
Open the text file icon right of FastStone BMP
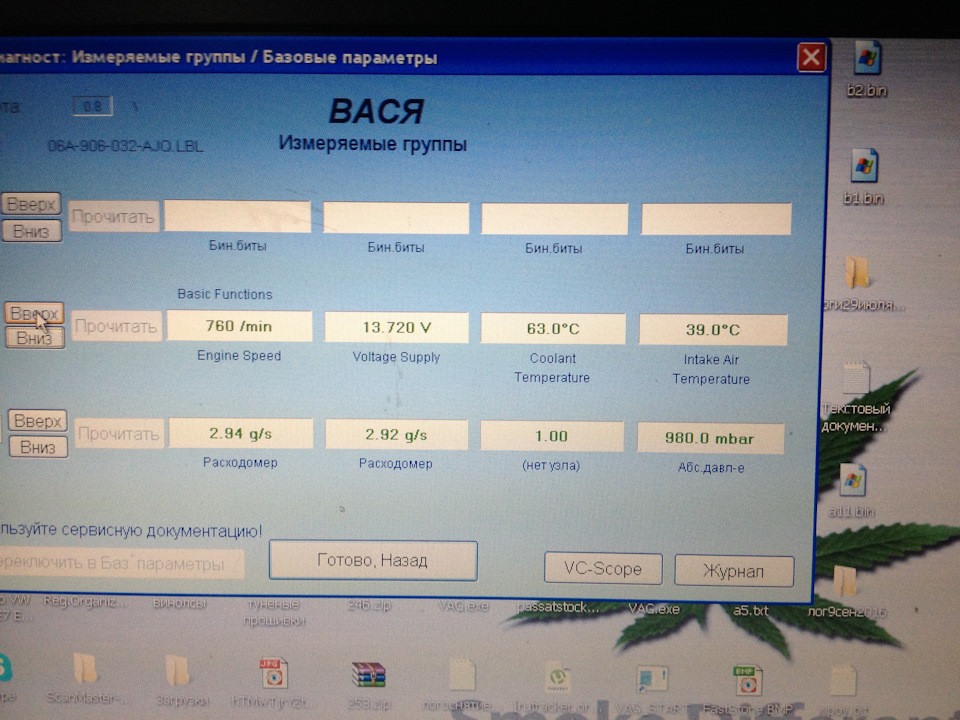pyautogui.click(x=842, y=681)
